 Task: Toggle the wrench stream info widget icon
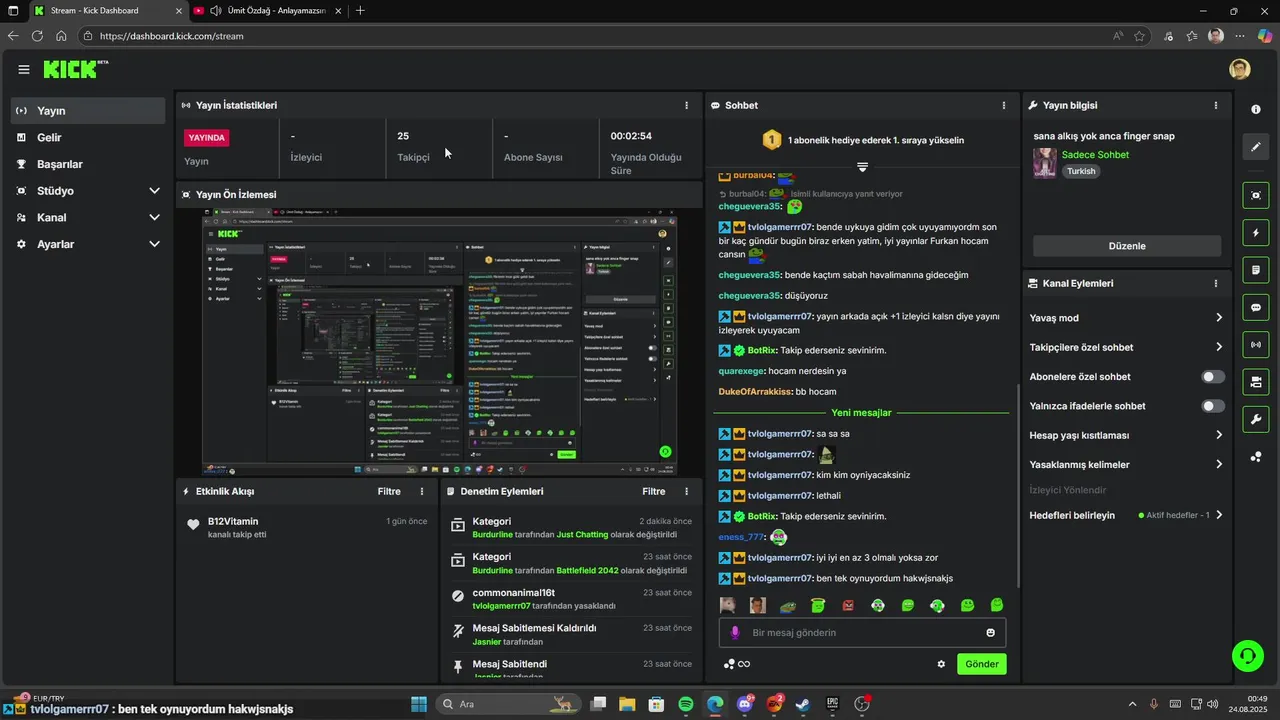pyautogui.click(x=1256, y=419)
